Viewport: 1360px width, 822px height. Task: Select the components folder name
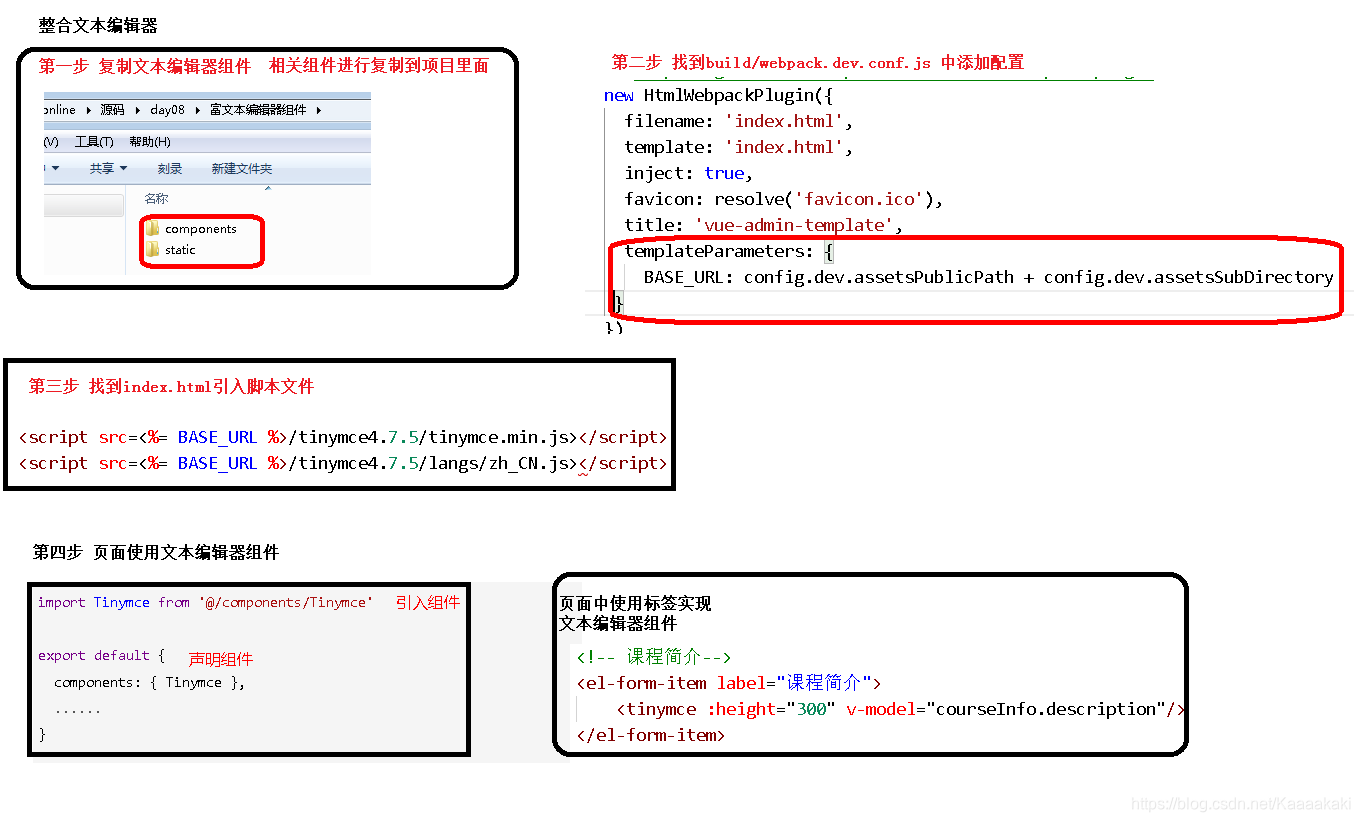click(201, 229)
